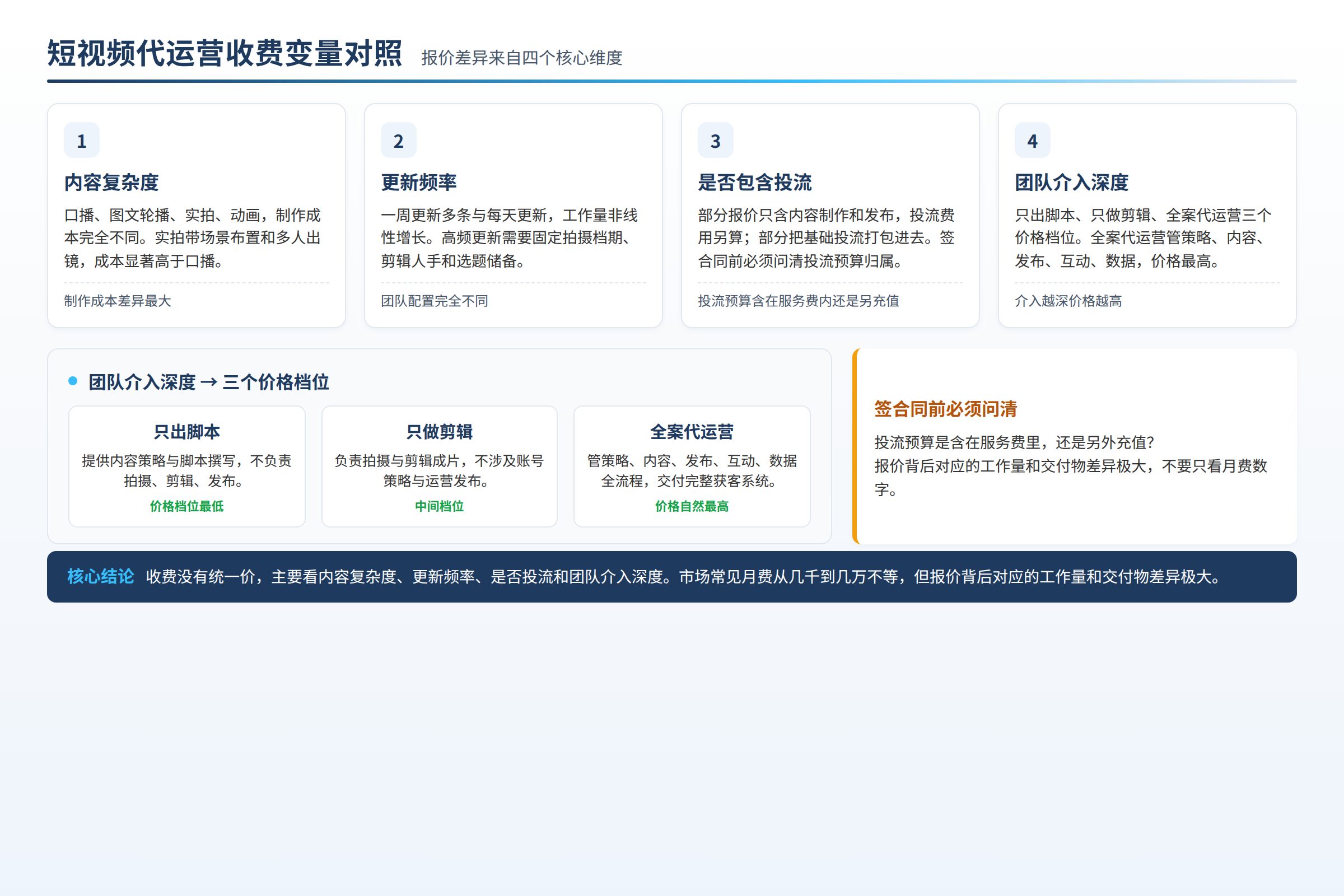
Task: Click the description 负责拍摄与剪辑成片
Action: click(440, 471)
